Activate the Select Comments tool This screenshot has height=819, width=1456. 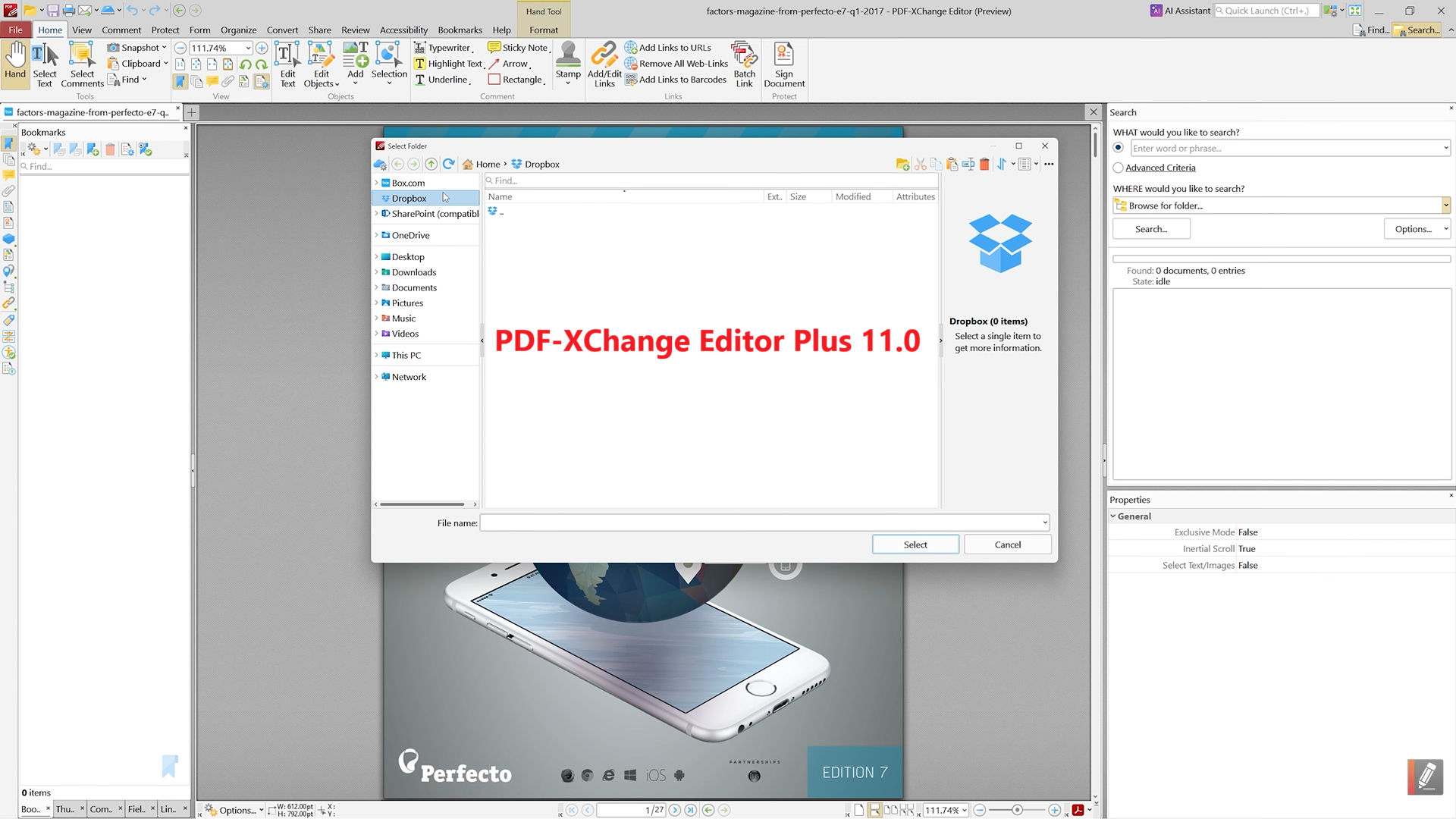[x=82, y=64]
